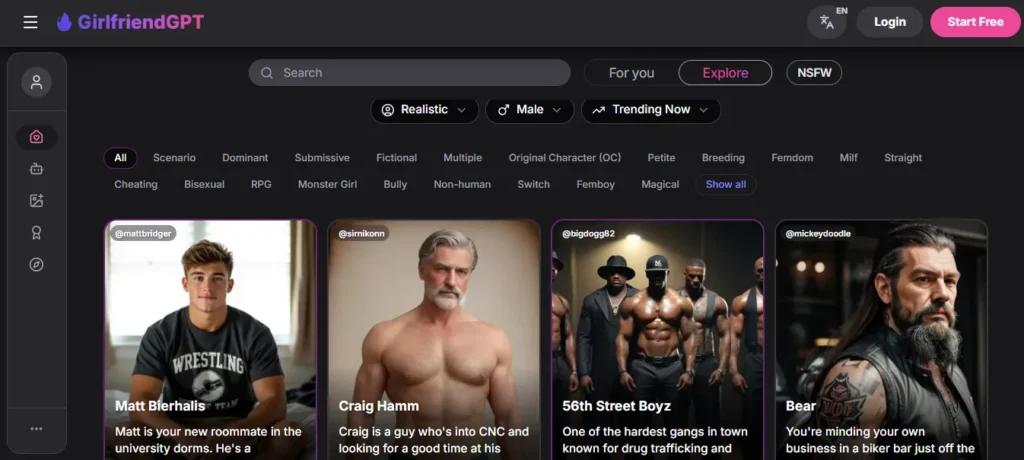Screen dimensions: 1024x460
Task: Click Show all tags link
Action: (726, 184)
